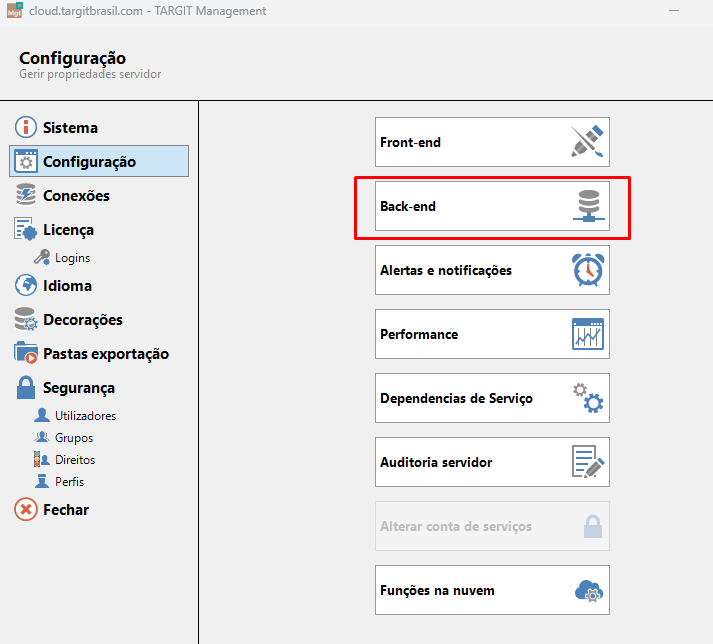Select Segurança in the sidebar
This screenshot has height=644, width=713.
[x=99, y=387]
